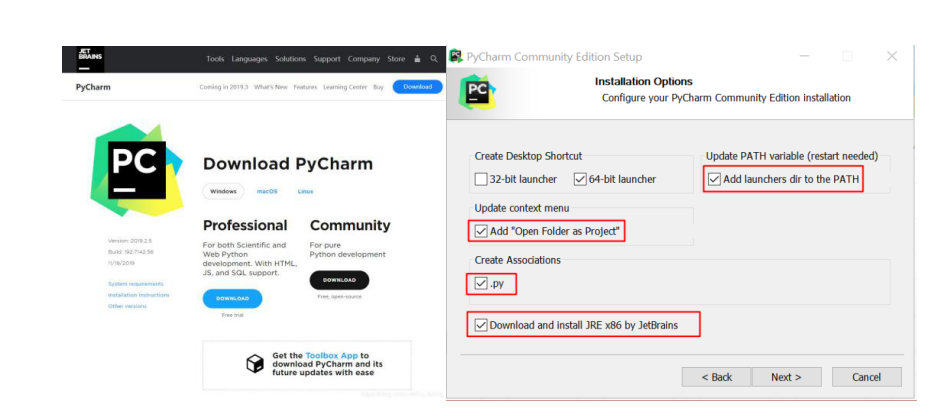Click the account user icon in site header
This screenshot has height=416, width=935.
click(x=417, y=59)
